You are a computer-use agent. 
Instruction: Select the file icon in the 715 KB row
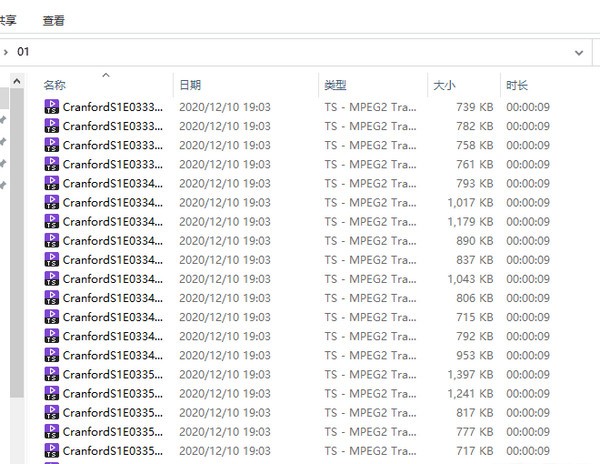[52, 317]
